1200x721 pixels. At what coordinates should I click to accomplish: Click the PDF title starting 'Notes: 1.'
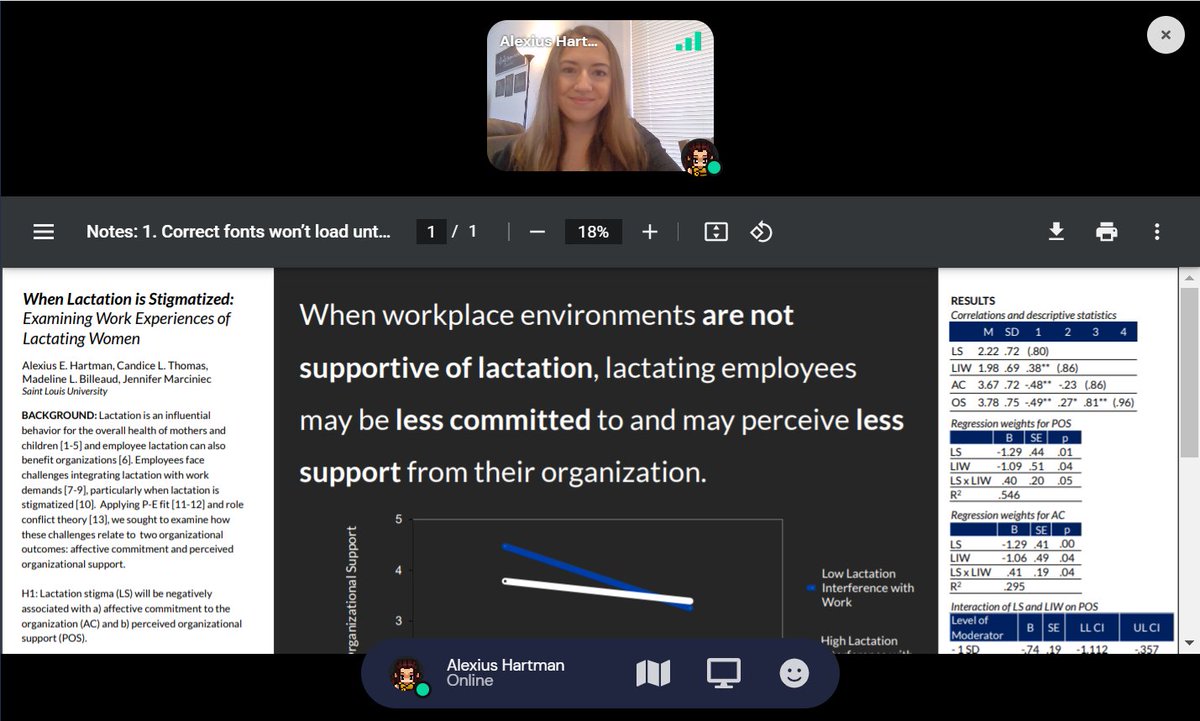[238, 232]
